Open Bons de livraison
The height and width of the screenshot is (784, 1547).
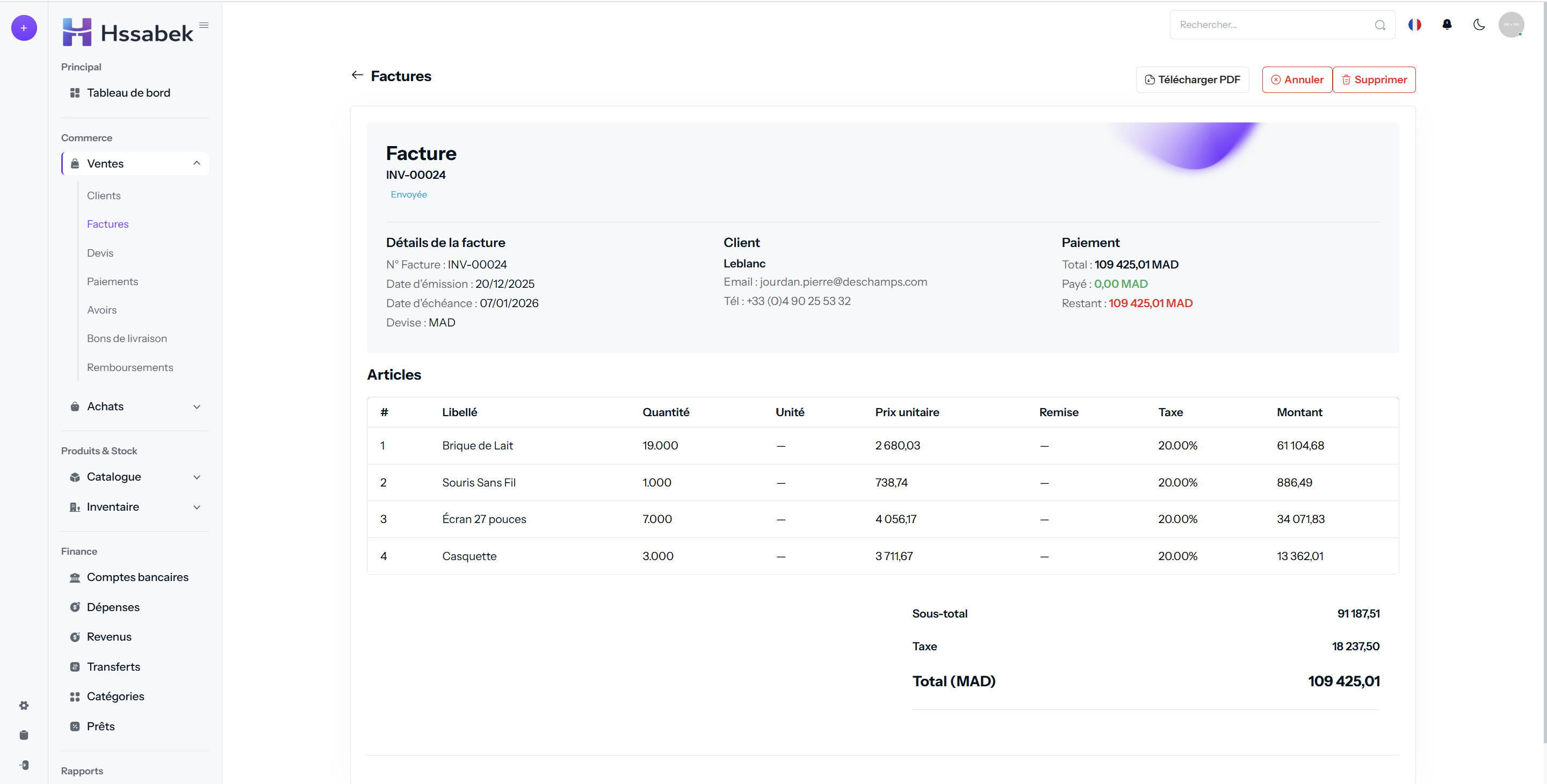click(127, 339)
